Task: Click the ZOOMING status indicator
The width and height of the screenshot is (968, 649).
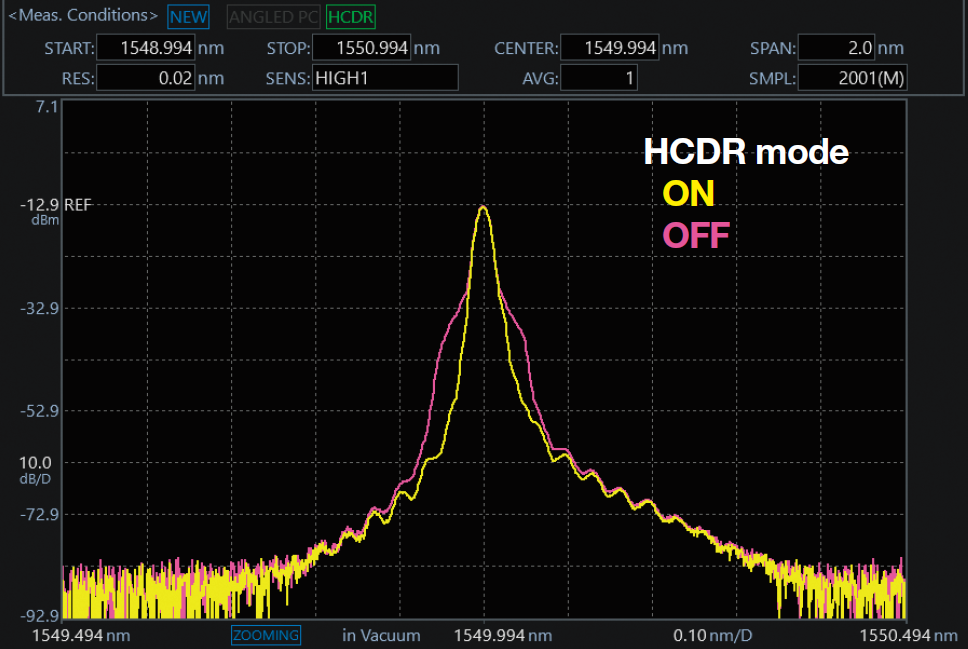Action: coord(265,635)
